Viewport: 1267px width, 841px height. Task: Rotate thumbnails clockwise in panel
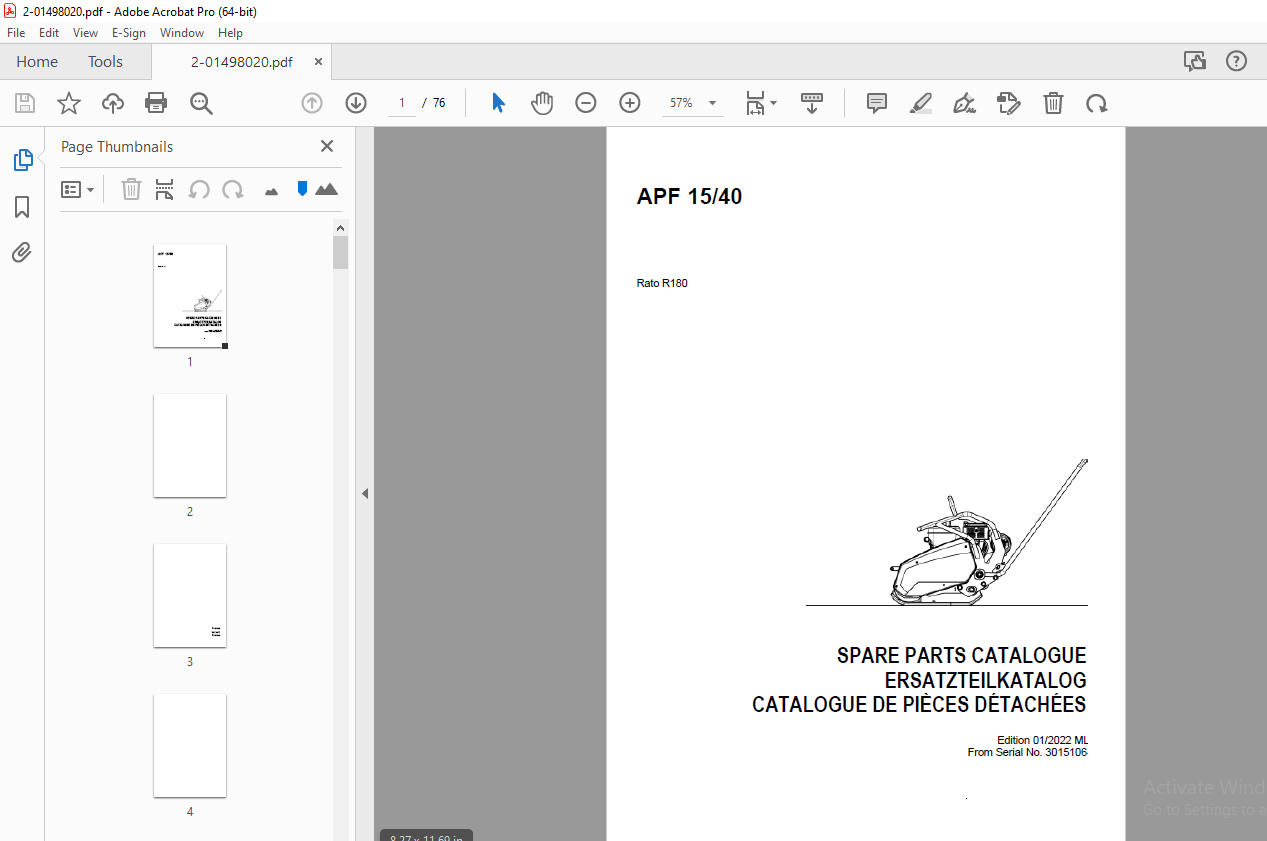233,189
